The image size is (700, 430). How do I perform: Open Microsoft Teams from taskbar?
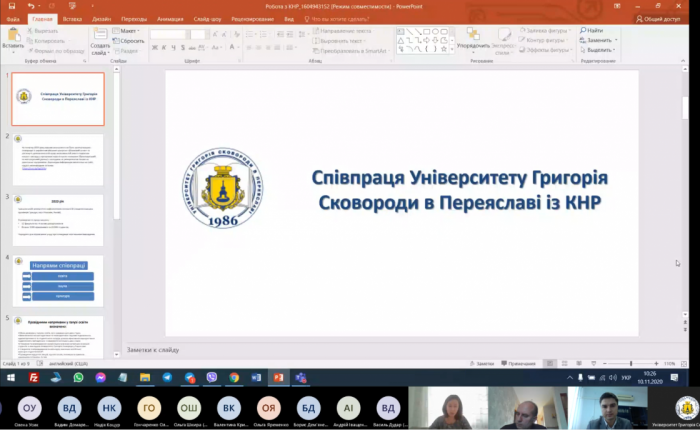tap(301, 378)
